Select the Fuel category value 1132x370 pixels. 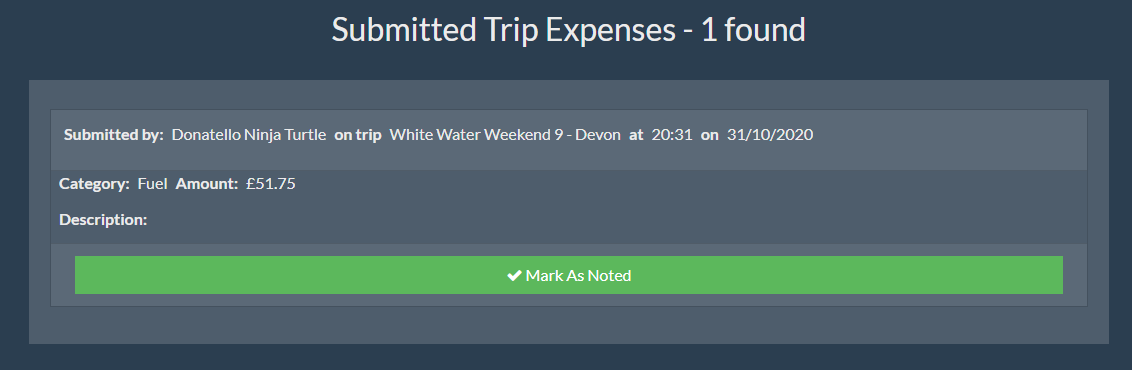click(x=152, y=184)
